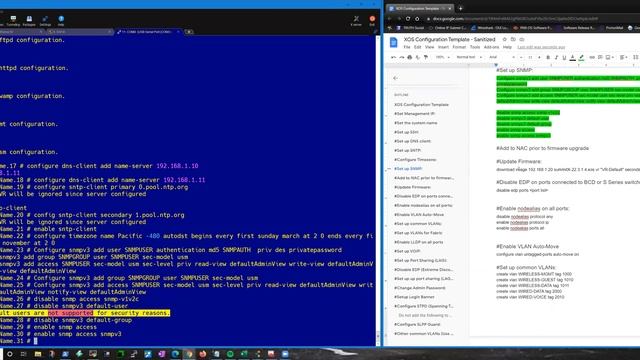Open the Arial font dropdown
This screenshot has height=360, width=640.
click(502, 58)
